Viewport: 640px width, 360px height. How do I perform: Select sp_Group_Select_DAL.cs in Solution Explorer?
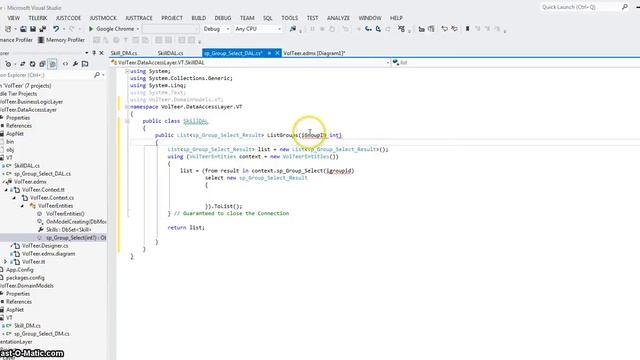pyautogui.click(x=42, y=174)
